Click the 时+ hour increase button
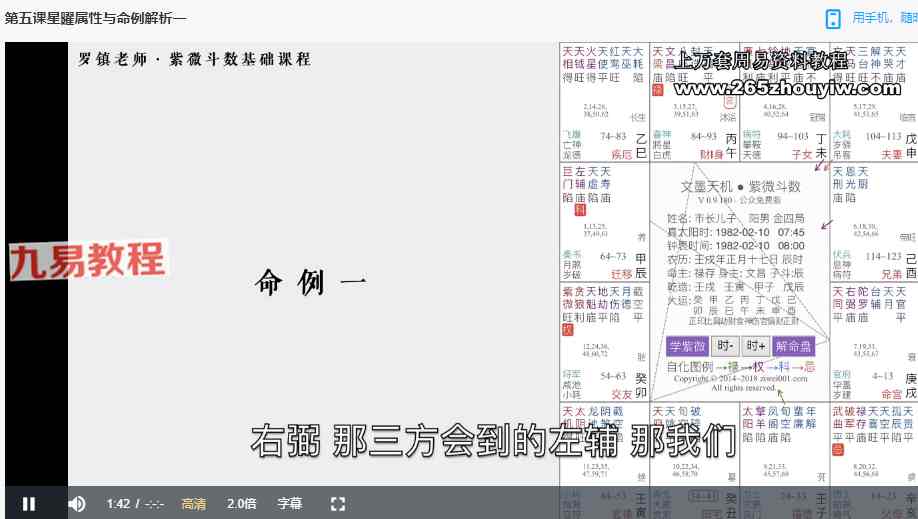Image resolution: width=918 pixels, height=519 pixels. (x=756, y=346)
